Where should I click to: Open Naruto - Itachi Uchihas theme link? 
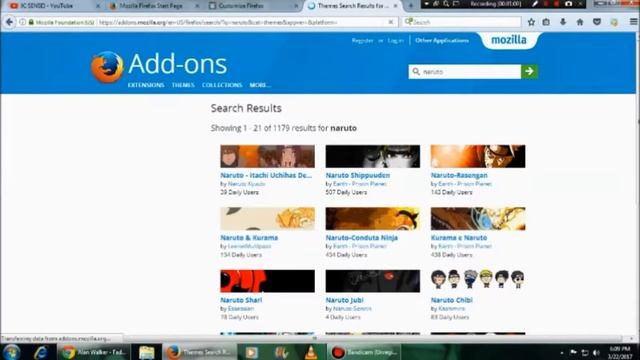pyautogui.click(x=266, y=175)
